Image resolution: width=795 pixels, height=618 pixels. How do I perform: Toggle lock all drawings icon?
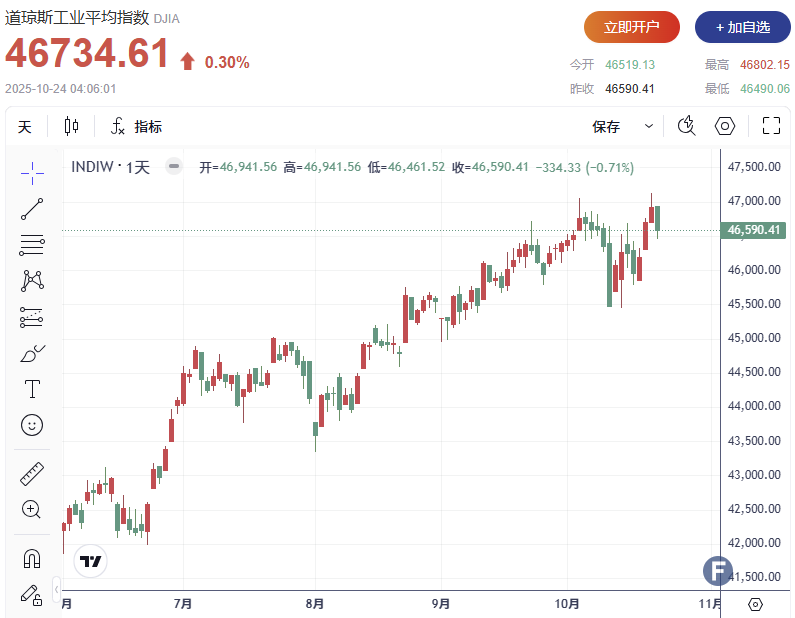(32, 593)
